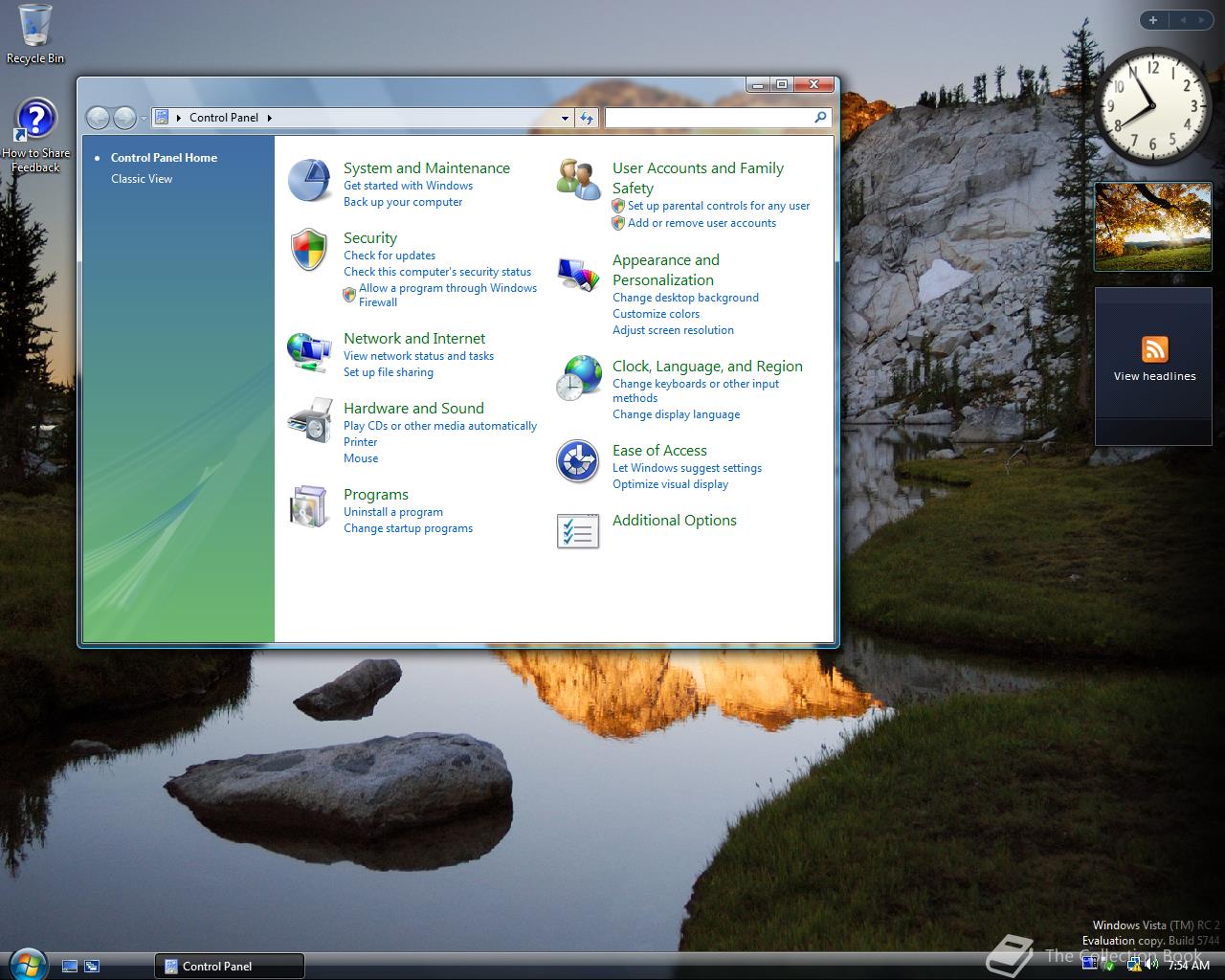Click the sidebar previous-page arrow

[x=1182, y=20]
